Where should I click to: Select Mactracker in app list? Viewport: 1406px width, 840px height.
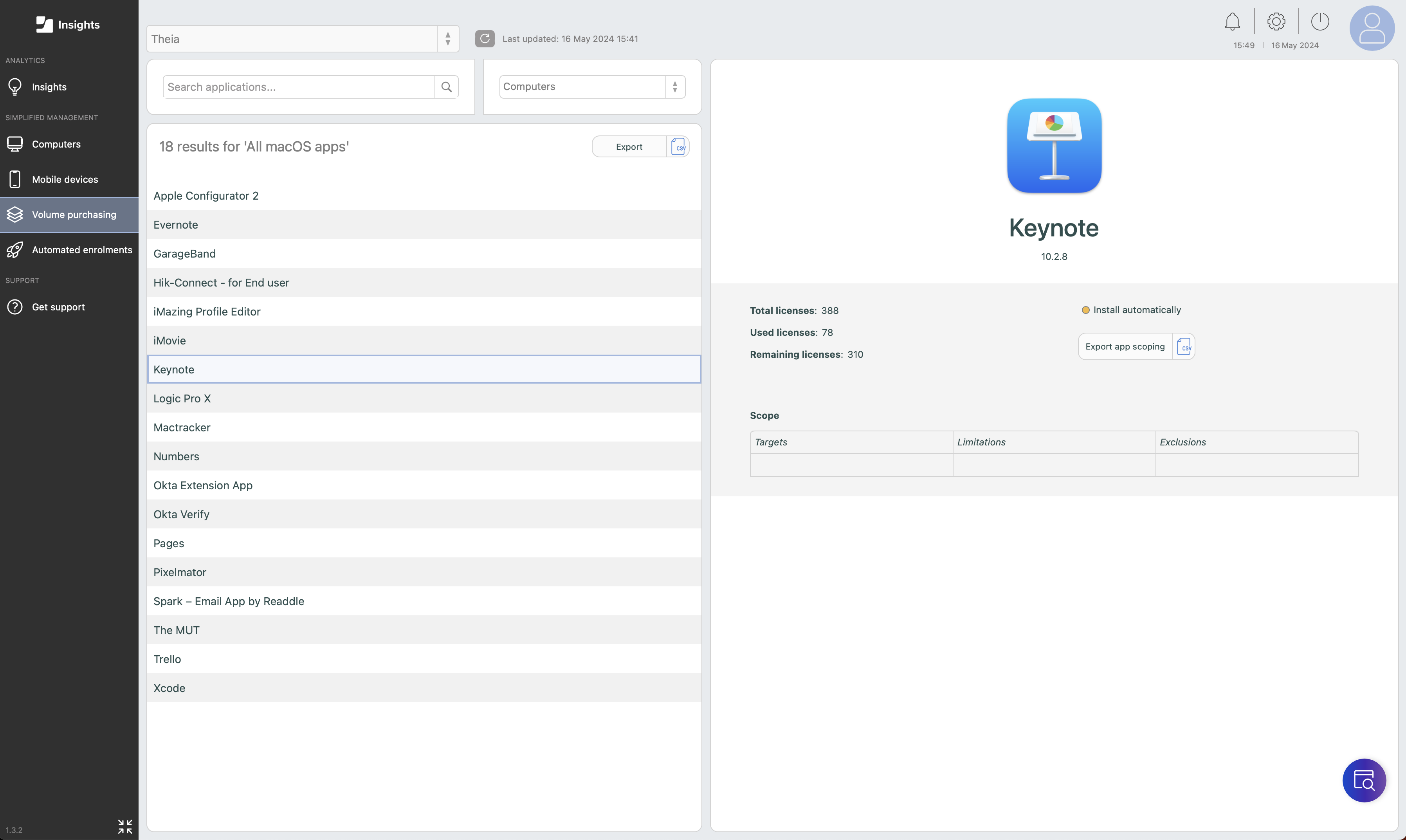coord(424,427)
